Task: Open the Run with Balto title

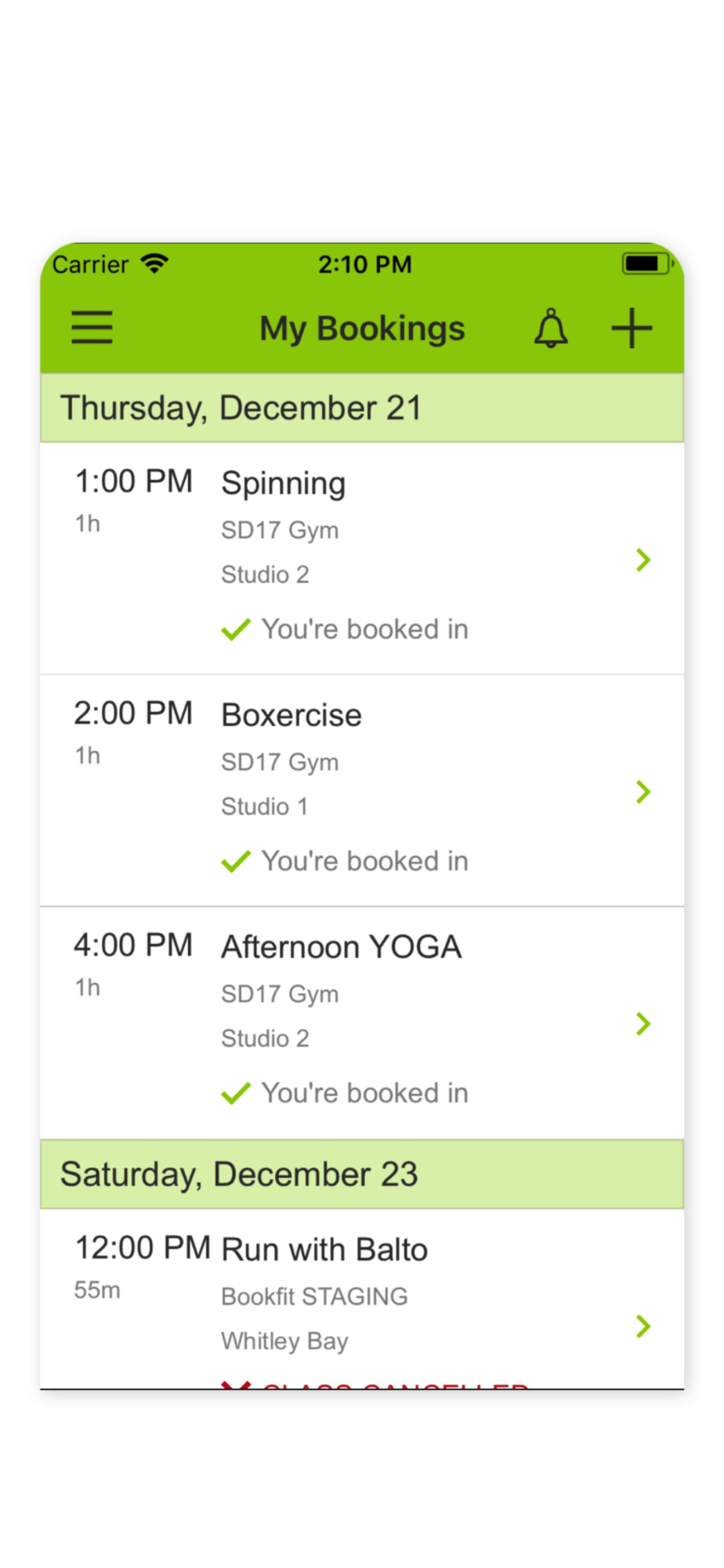Action: tap(324, 1250)
